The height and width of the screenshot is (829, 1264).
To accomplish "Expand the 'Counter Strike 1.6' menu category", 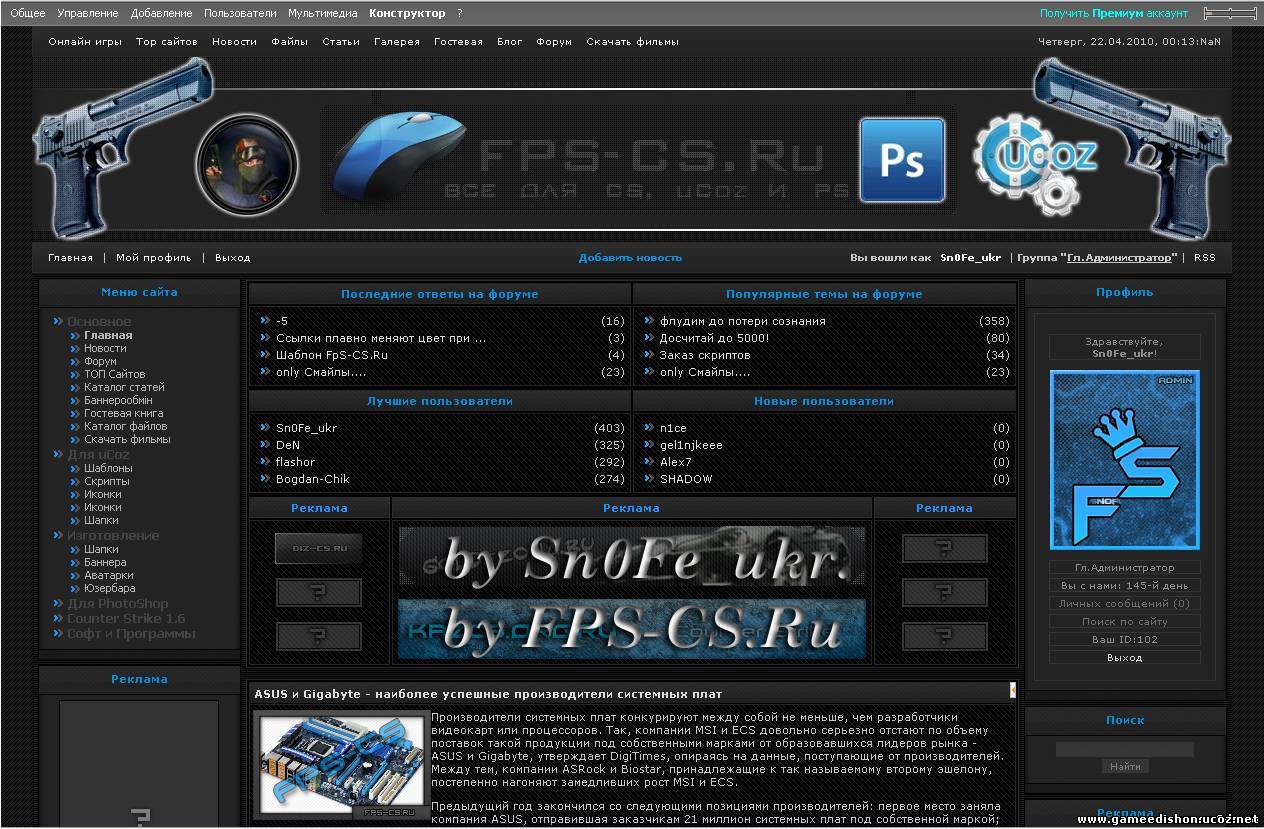I will [x=125, y=619].
